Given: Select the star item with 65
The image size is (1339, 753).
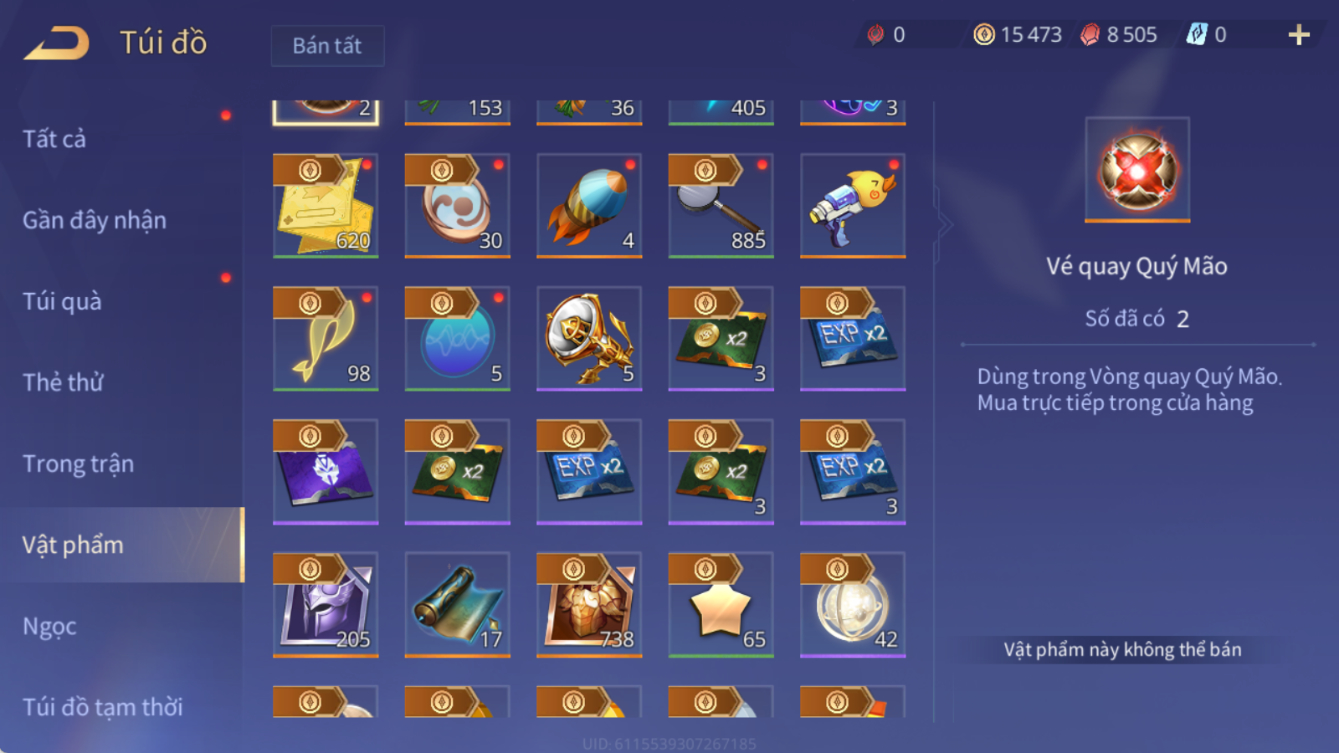Looking at the screenshot, I should coord(721,605).
